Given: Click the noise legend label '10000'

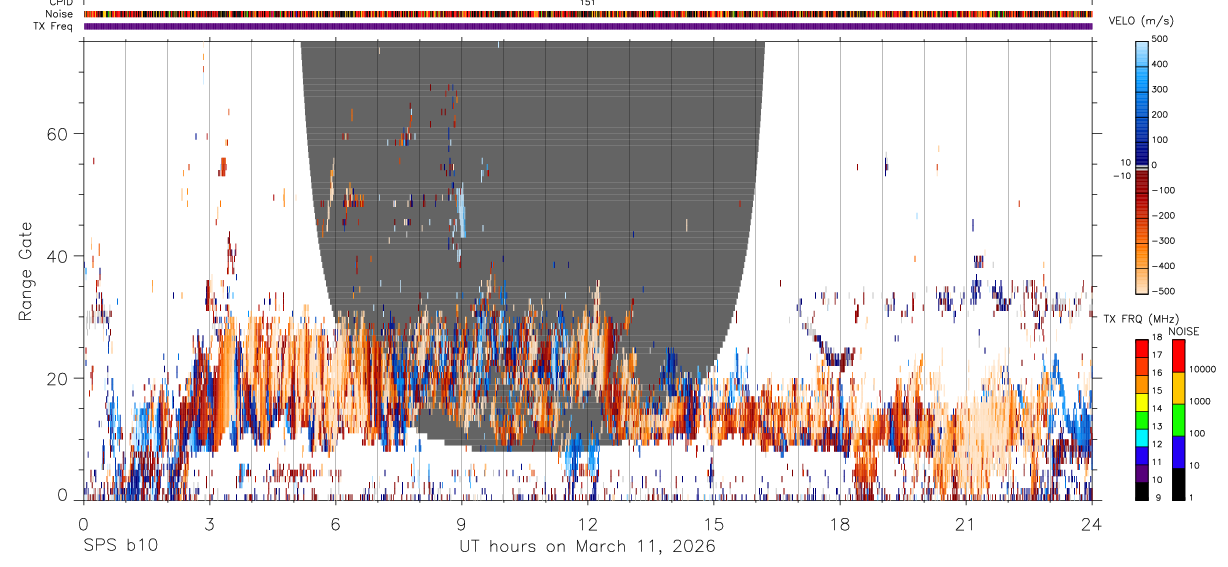Looking at the screenshot, I should pyautogui.click(x=1202, y=369).
